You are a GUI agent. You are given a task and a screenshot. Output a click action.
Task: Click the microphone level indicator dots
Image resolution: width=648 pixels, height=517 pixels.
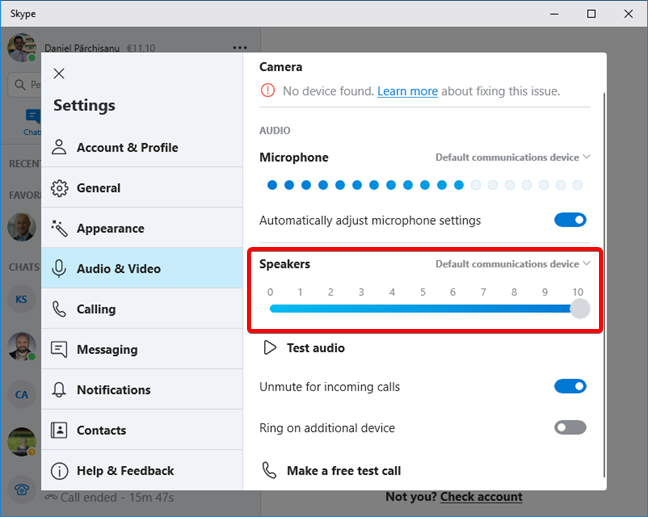425,185
